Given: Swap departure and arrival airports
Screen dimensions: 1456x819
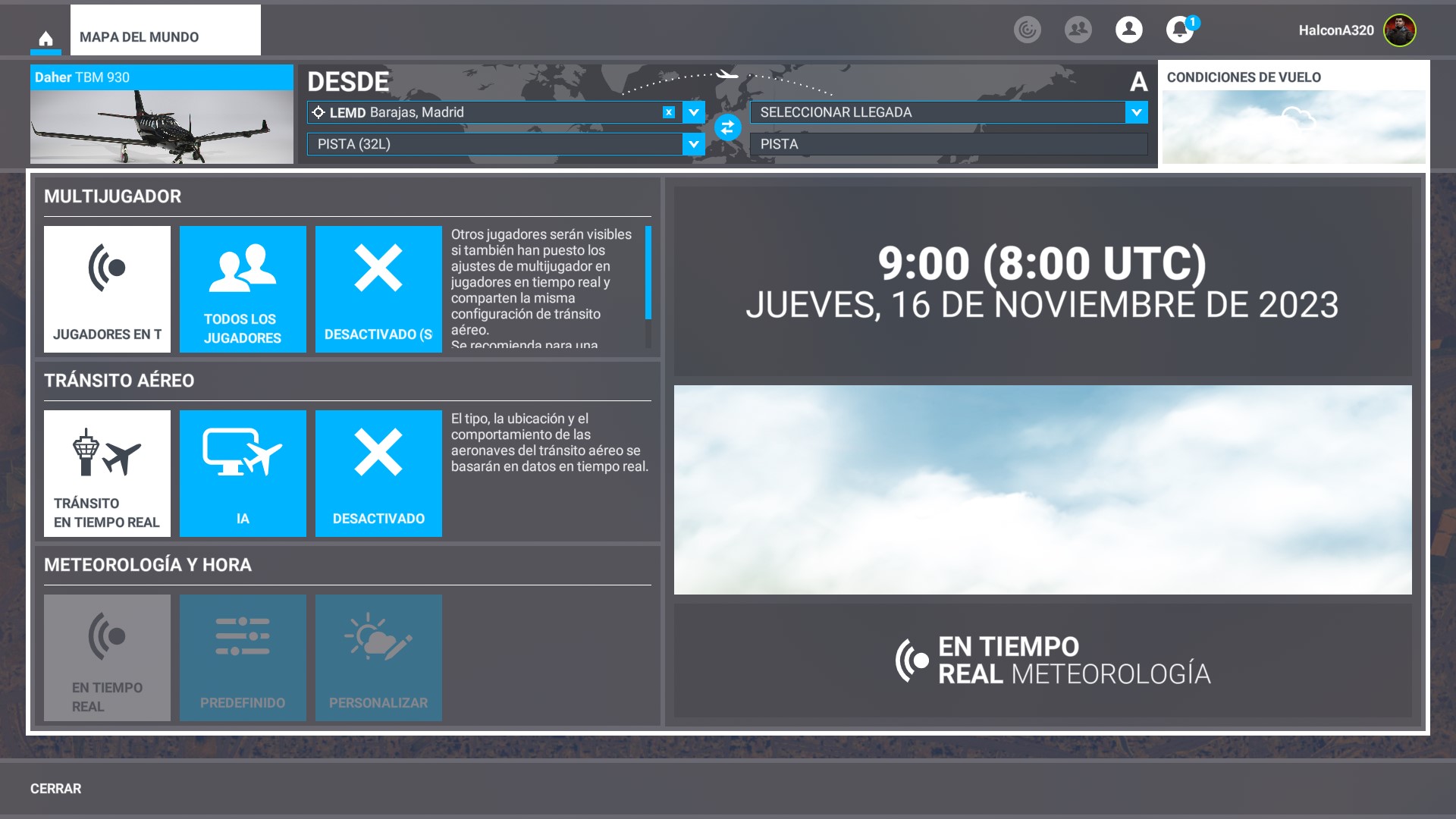Looking at the screenshot, I should point(727,127).
